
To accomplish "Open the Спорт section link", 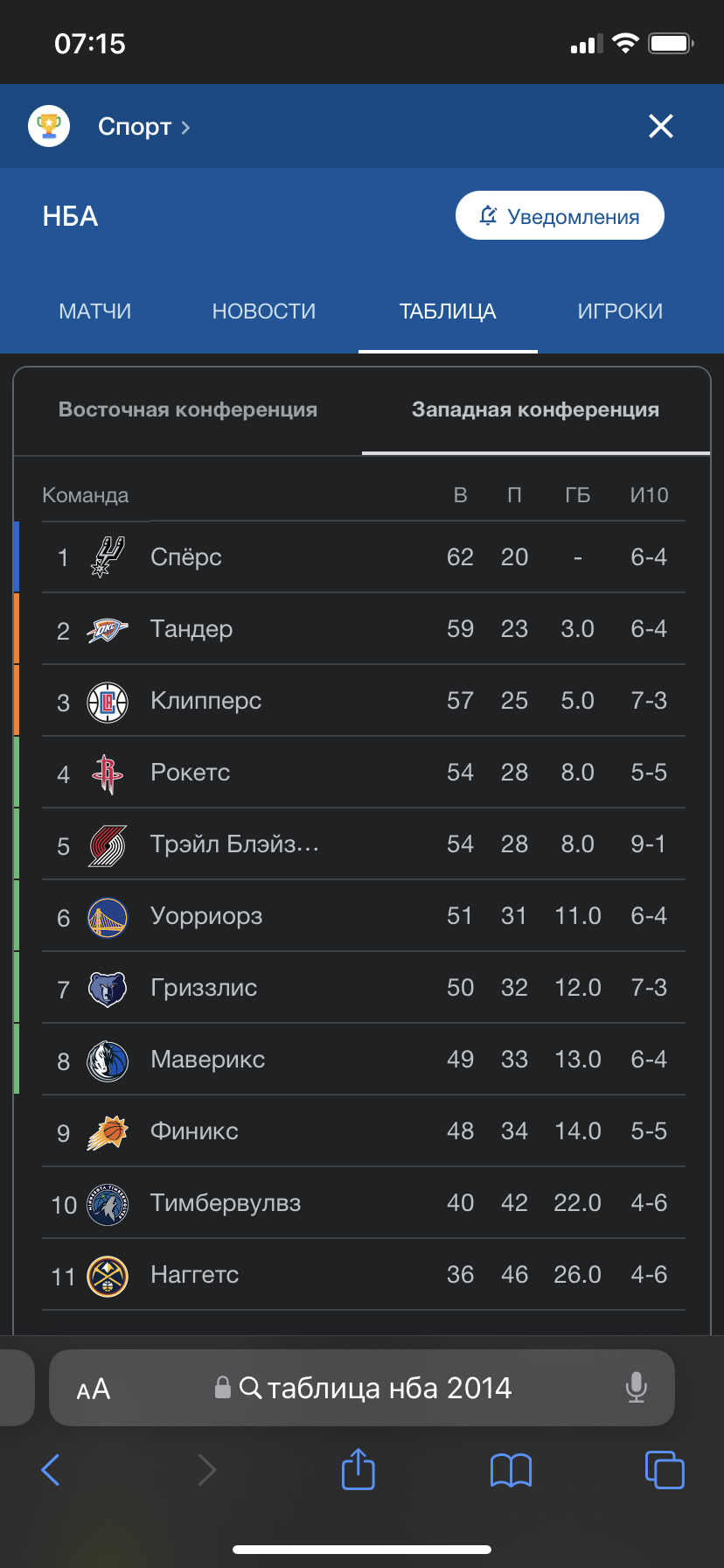I will [143, 127].
